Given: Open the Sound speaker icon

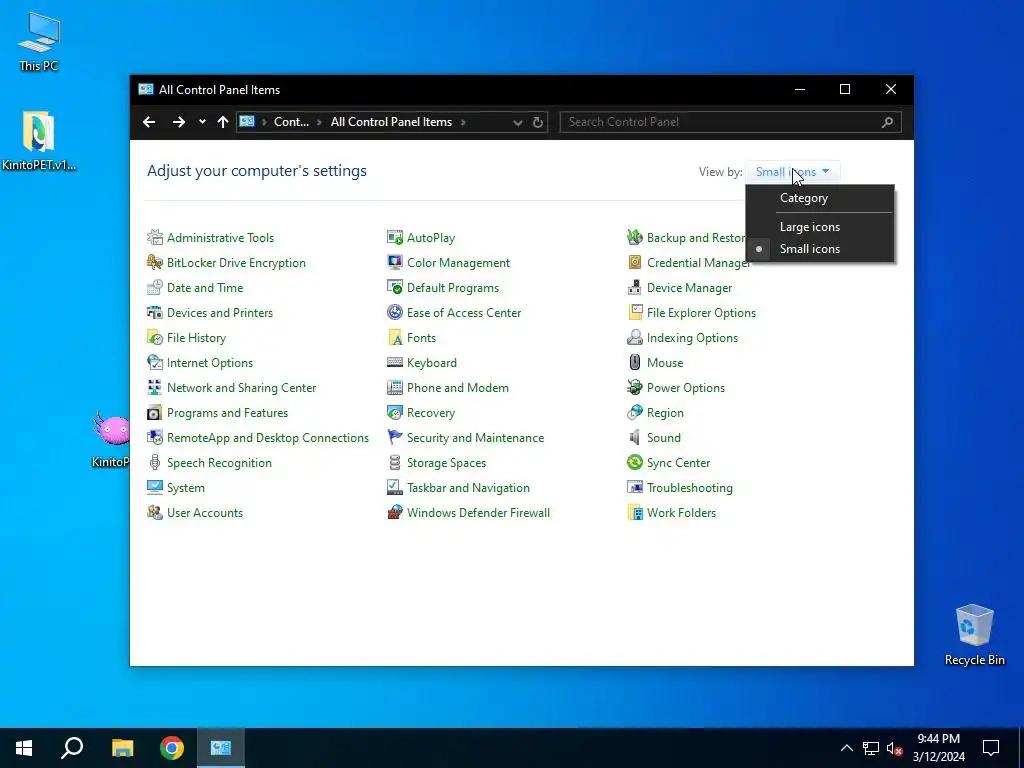Looking at the screenshot, I should (x=635, y=438).
